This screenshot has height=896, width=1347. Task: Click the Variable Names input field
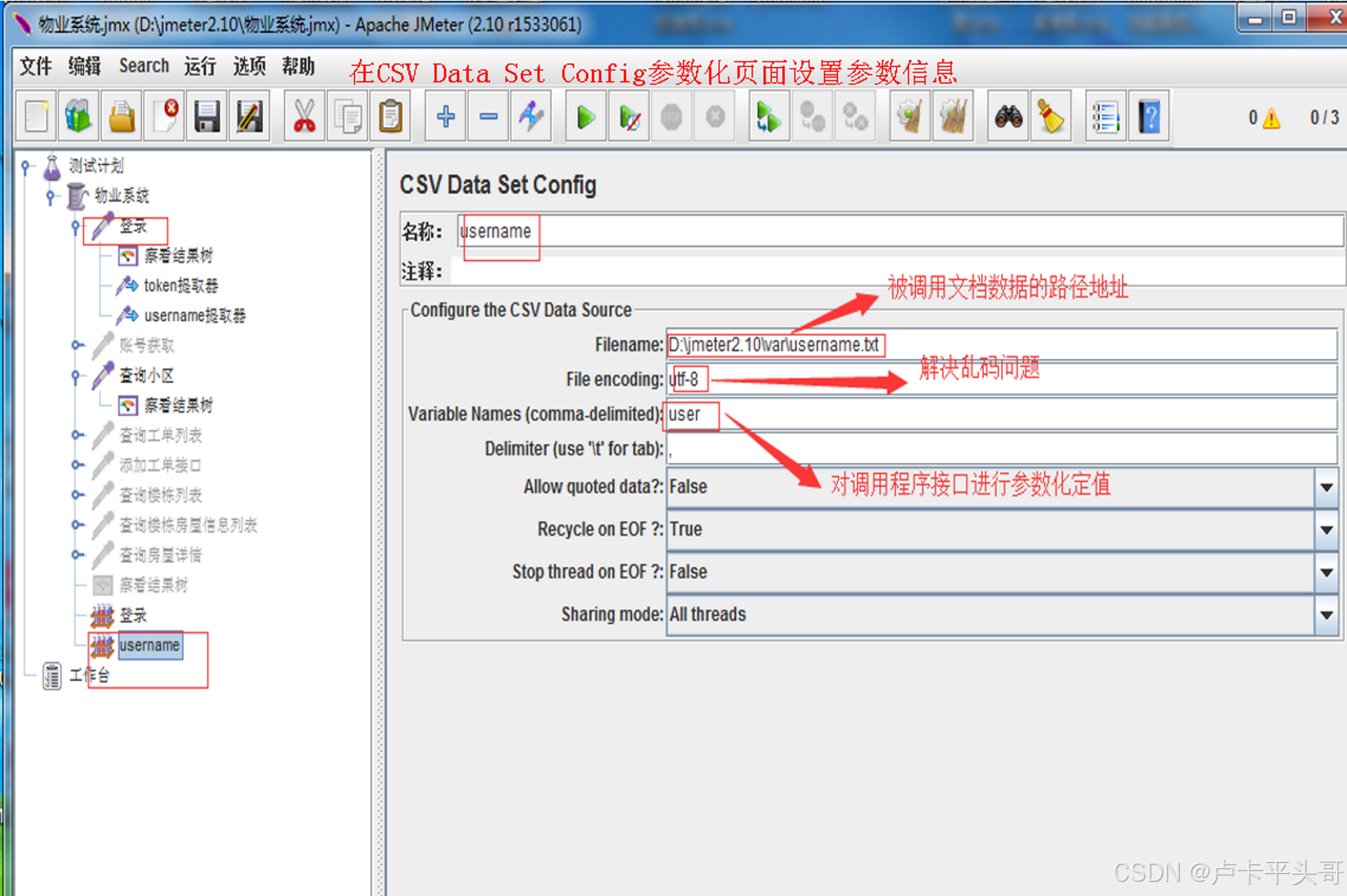(x=1001, y=414)
